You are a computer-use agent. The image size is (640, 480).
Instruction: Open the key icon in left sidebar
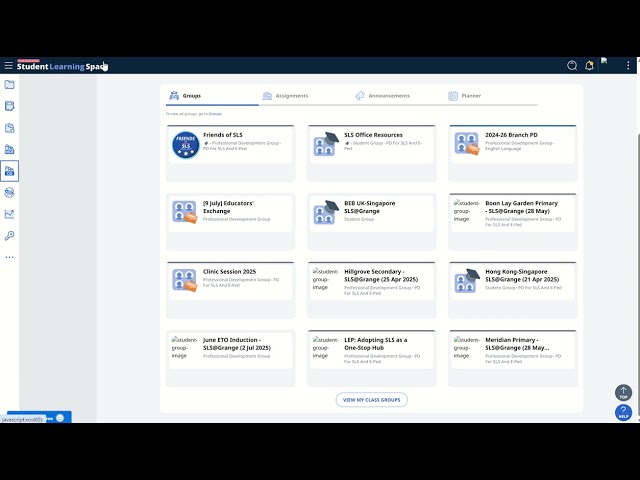coord(9,236)
